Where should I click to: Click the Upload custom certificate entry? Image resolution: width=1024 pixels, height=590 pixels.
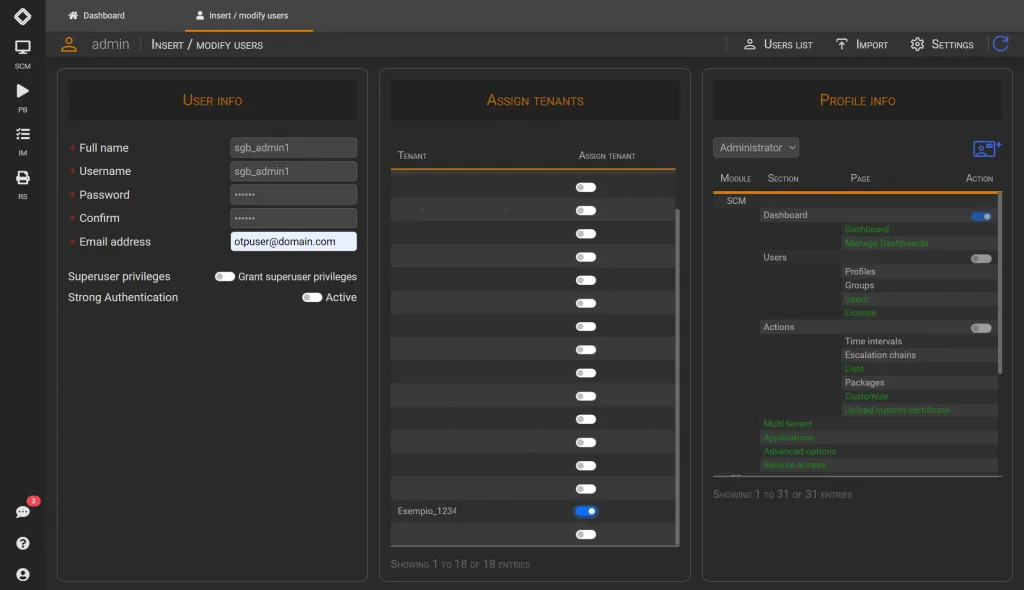coord(897,410)
